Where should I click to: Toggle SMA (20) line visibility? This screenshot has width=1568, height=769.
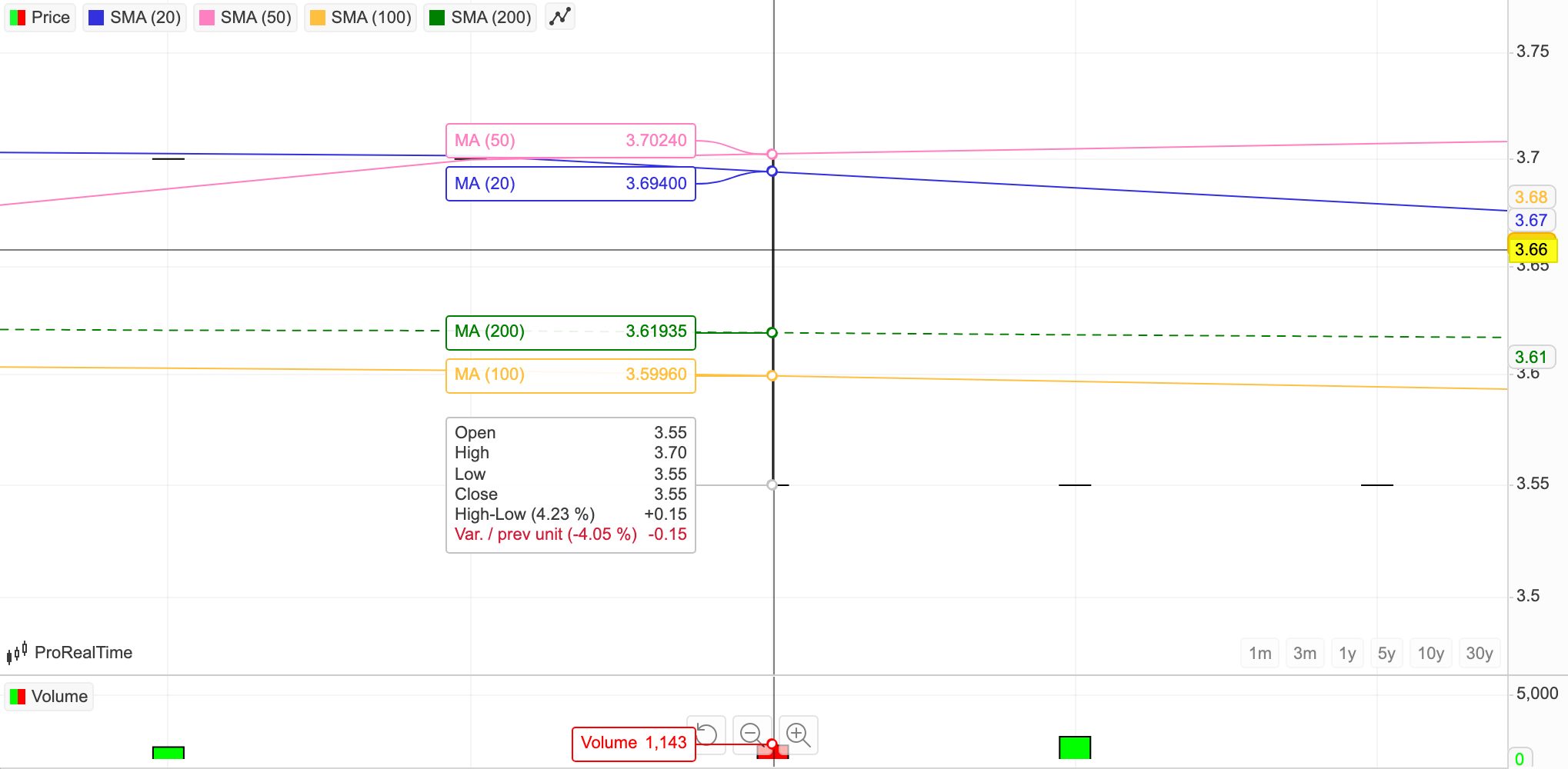pos(135,17)
